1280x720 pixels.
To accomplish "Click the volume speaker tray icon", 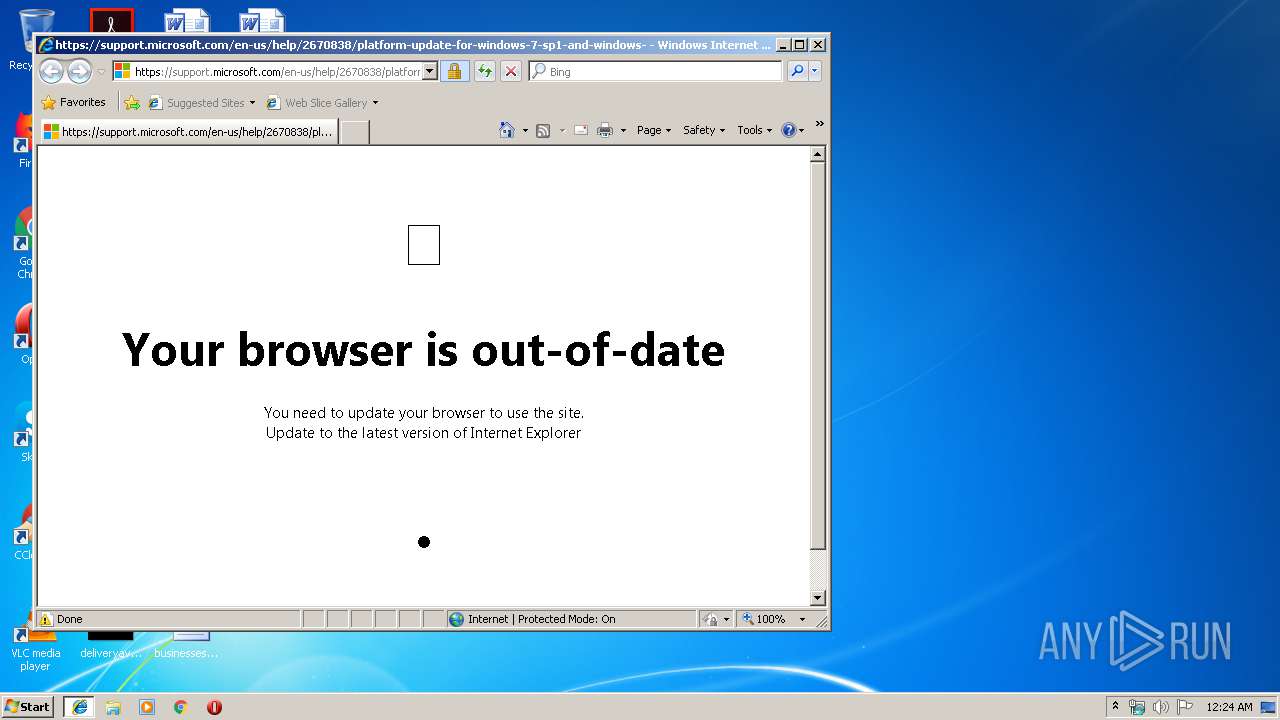I will coord(1161,707).
